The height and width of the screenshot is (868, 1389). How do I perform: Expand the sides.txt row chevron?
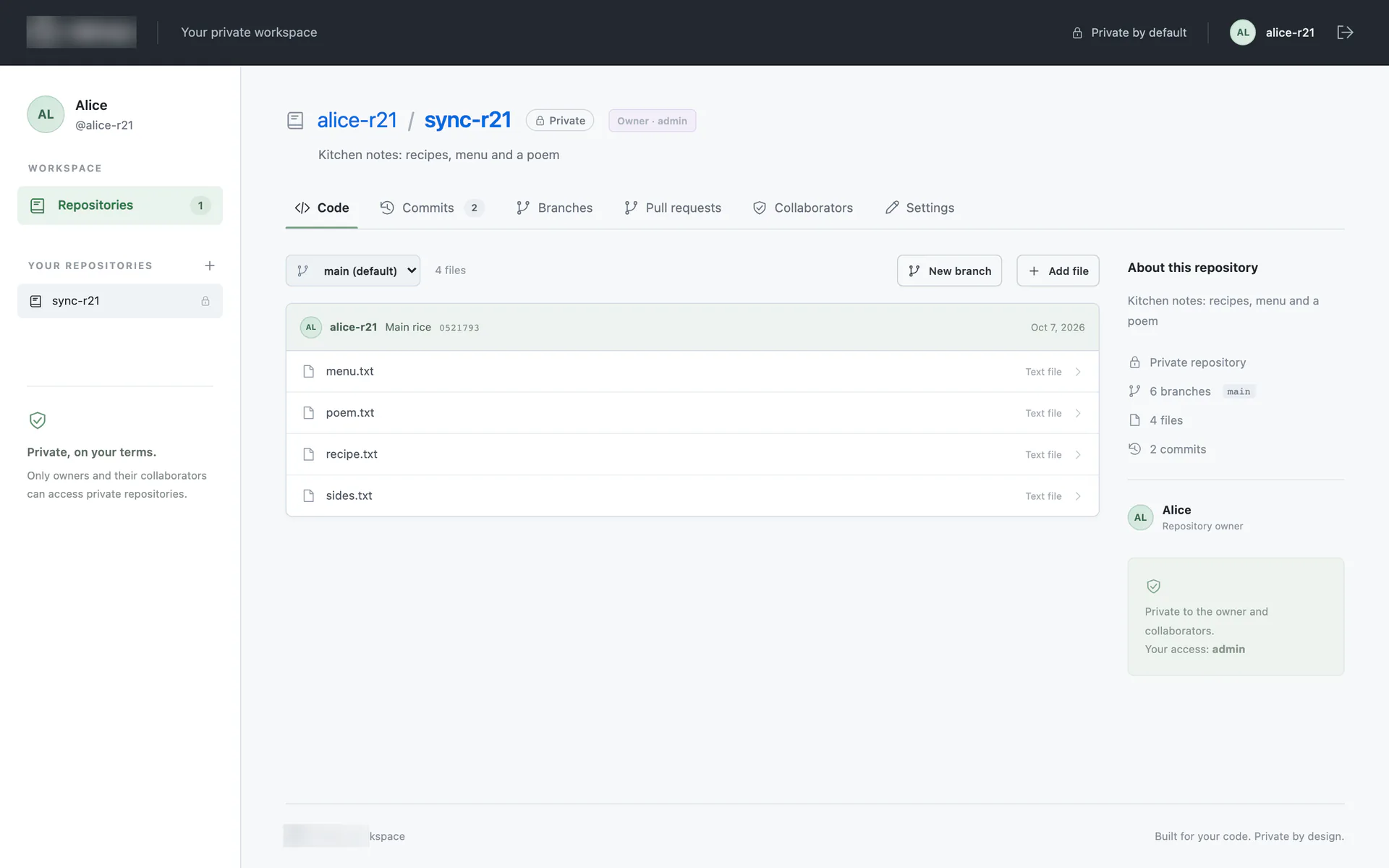point(1078,496)
